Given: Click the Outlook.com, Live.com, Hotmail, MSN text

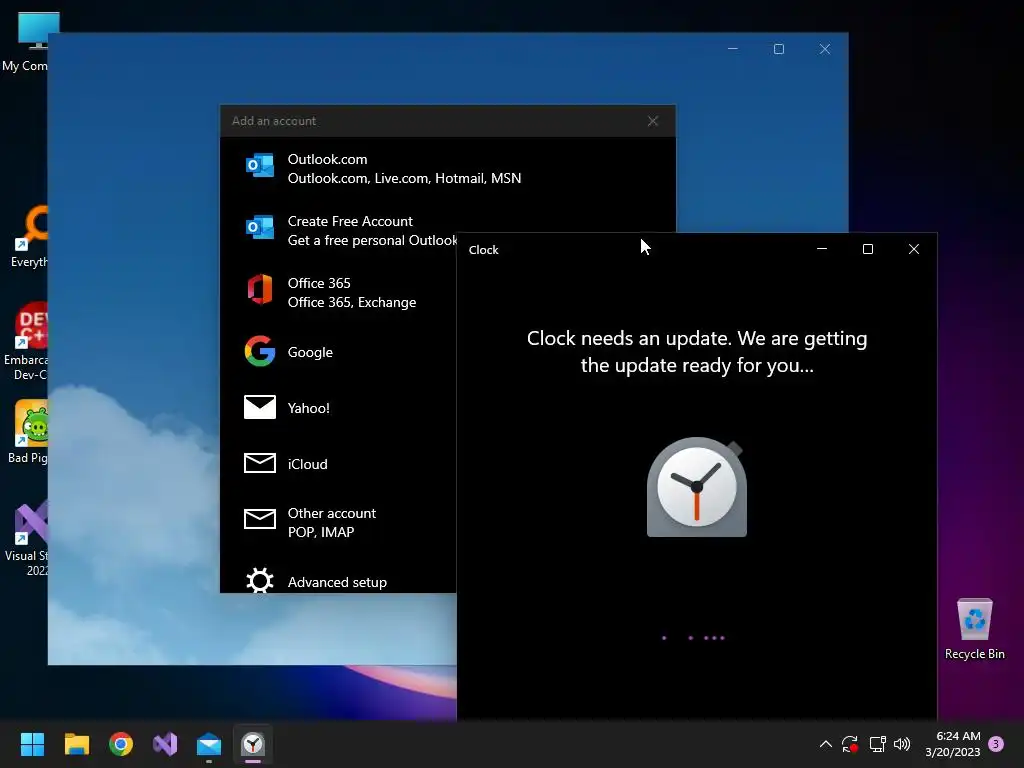Looking at the screenshot, I should 404,178.
